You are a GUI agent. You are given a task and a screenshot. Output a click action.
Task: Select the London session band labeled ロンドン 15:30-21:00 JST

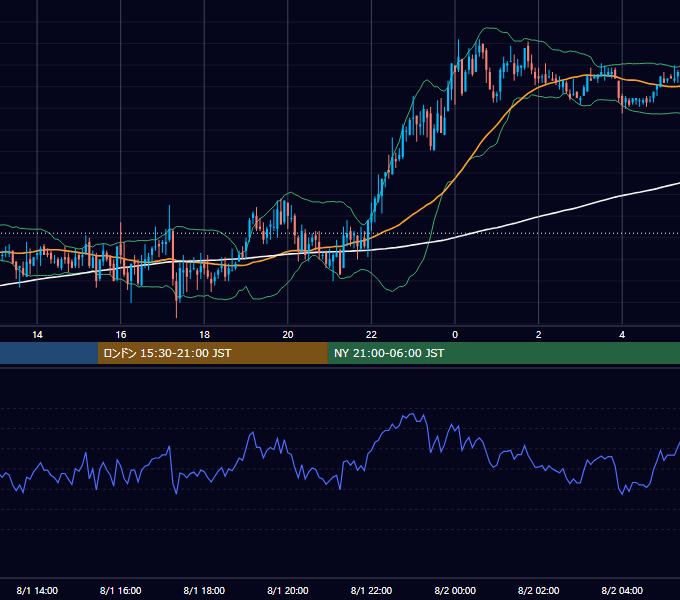212,353
